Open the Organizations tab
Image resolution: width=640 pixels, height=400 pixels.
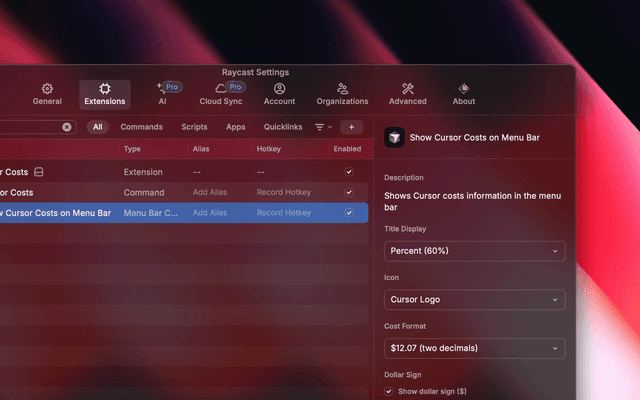342,94
